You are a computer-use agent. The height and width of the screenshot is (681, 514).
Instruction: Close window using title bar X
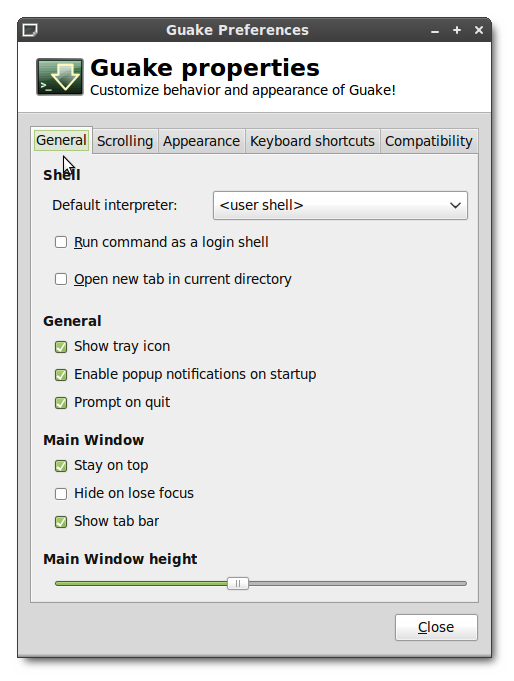479,30
